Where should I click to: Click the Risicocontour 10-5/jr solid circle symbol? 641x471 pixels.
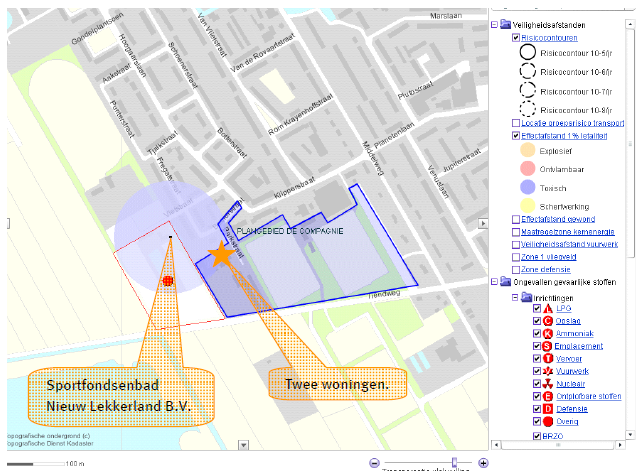pyautogui.click(x=528, y=53)
